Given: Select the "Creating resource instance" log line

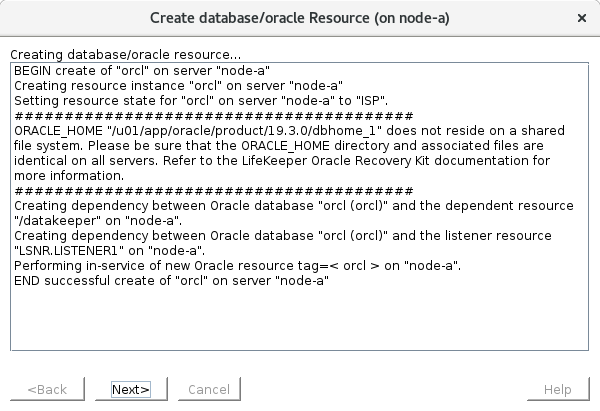Looking at the screenshot, I should point(178,85).
